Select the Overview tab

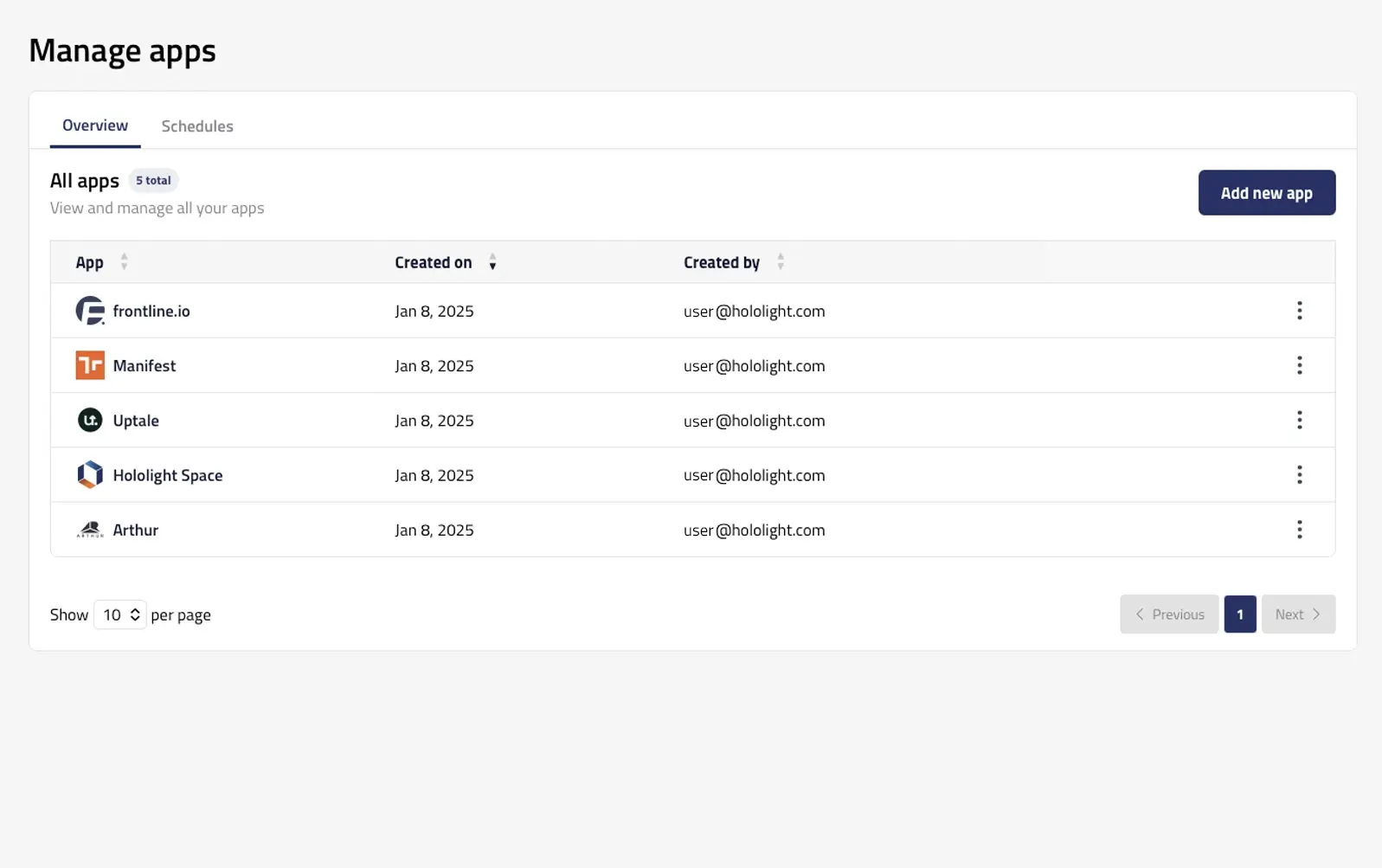95,125
